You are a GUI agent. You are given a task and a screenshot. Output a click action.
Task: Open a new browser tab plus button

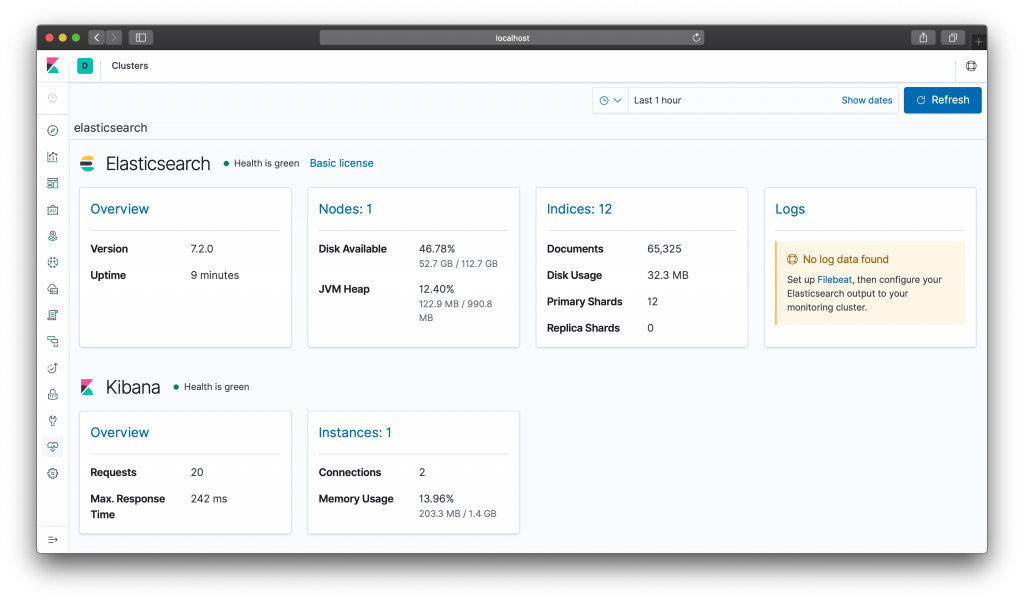pyautogui.click(x=978, y=42)
